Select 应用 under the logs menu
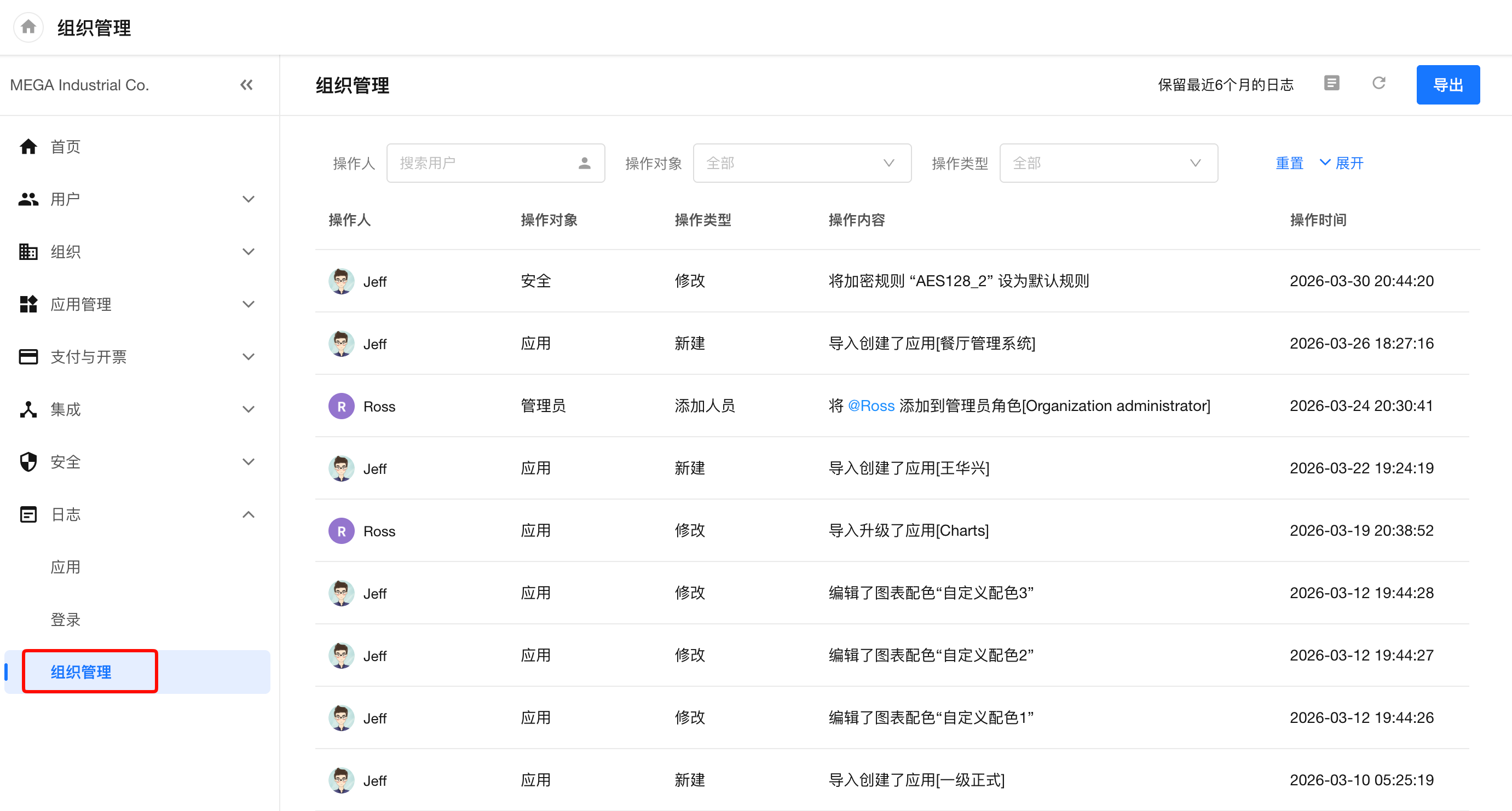The height and width of the screenshot is (811, 1512). pyautogui.click(x=65, y=567)
